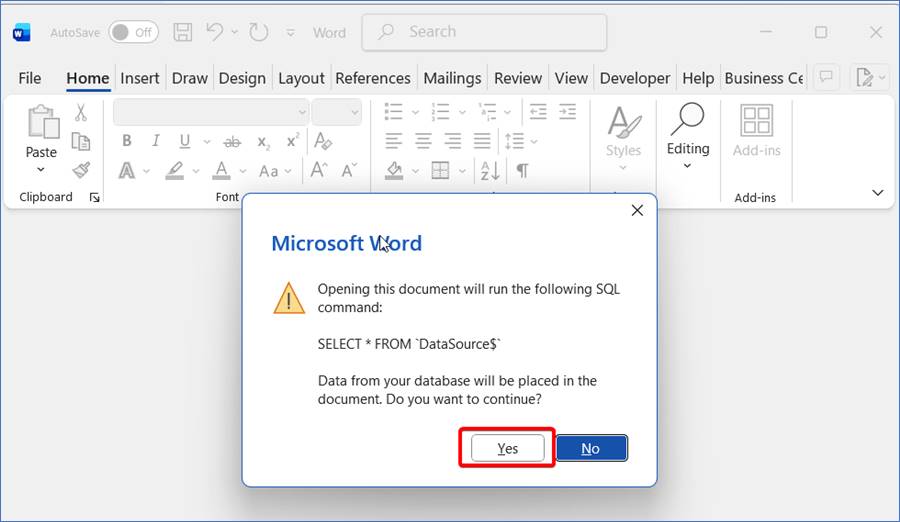Click the Bullets list icon
900x522 pixels.
[x=393, y=112]
